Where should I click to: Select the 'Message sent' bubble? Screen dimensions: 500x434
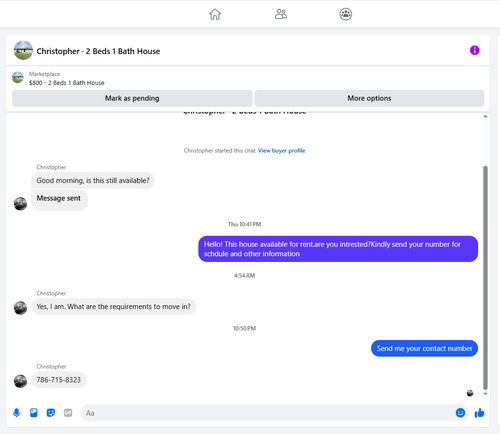click(x=59, y=200)
